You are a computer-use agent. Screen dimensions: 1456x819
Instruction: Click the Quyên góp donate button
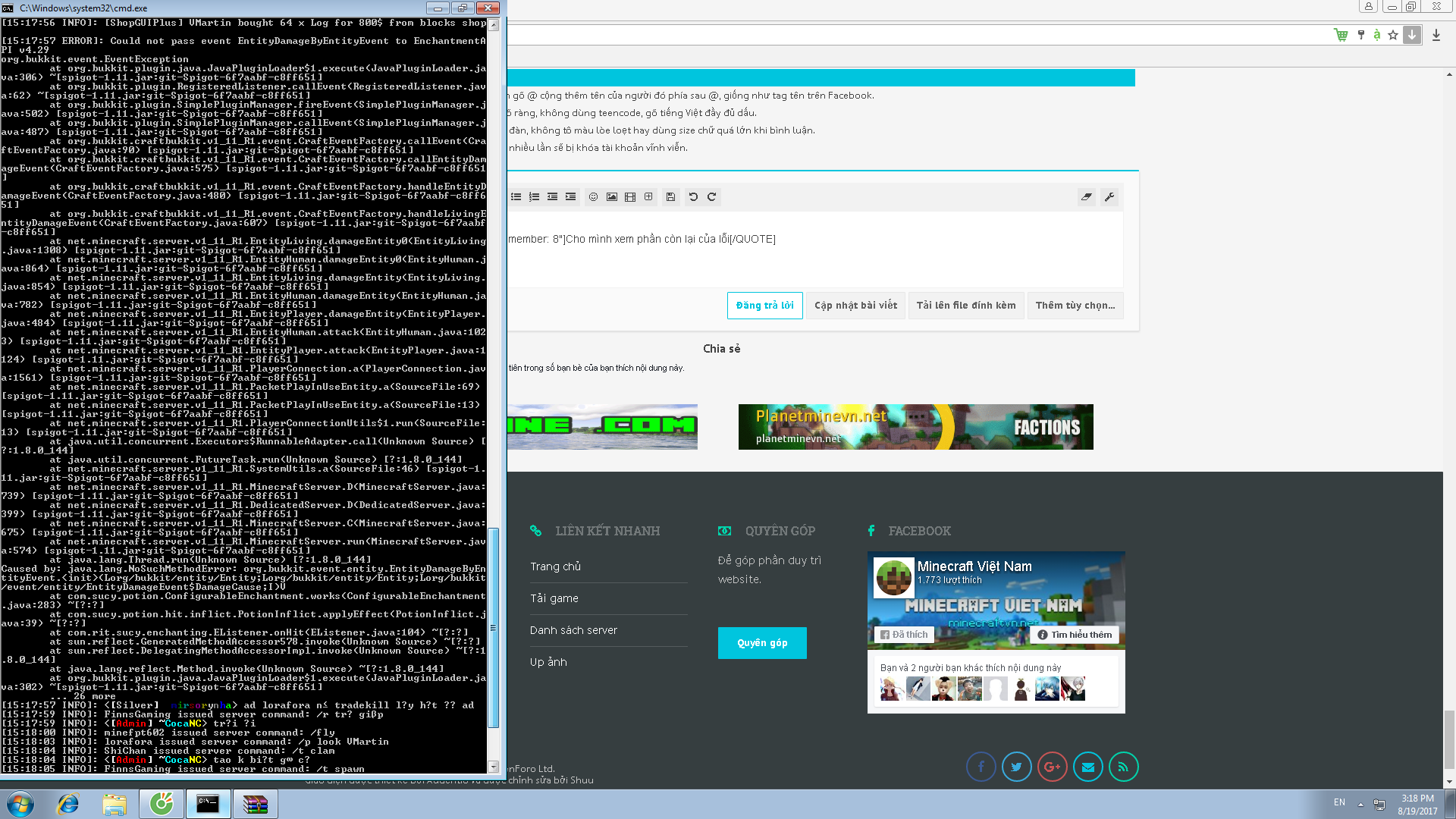tap(762, 643)
